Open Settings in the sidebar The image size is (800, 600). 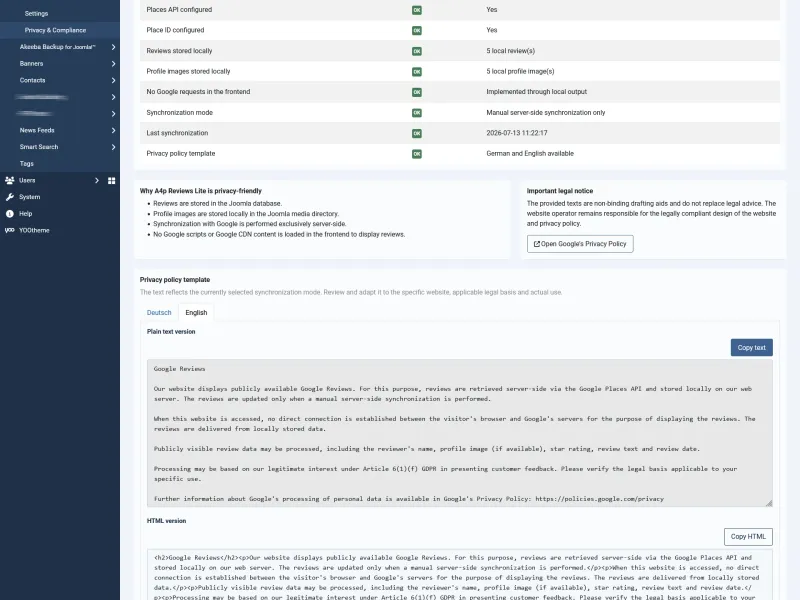pos(36,13)
